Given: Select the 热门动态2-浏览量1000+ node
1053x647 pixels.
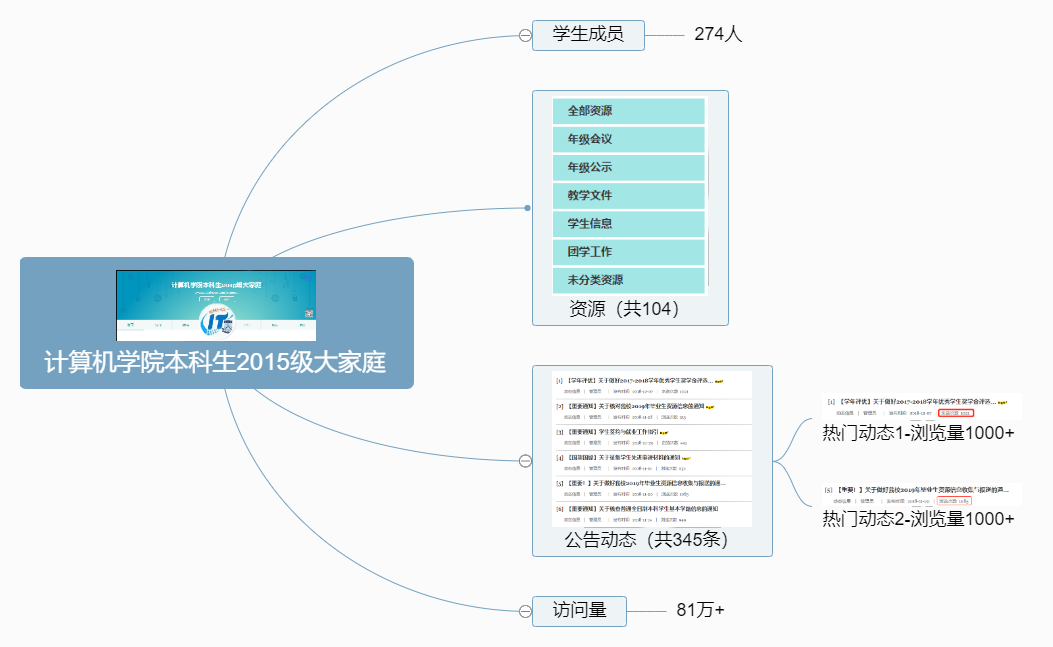Looking at the screenshot, I should click(x=918, y=518).
